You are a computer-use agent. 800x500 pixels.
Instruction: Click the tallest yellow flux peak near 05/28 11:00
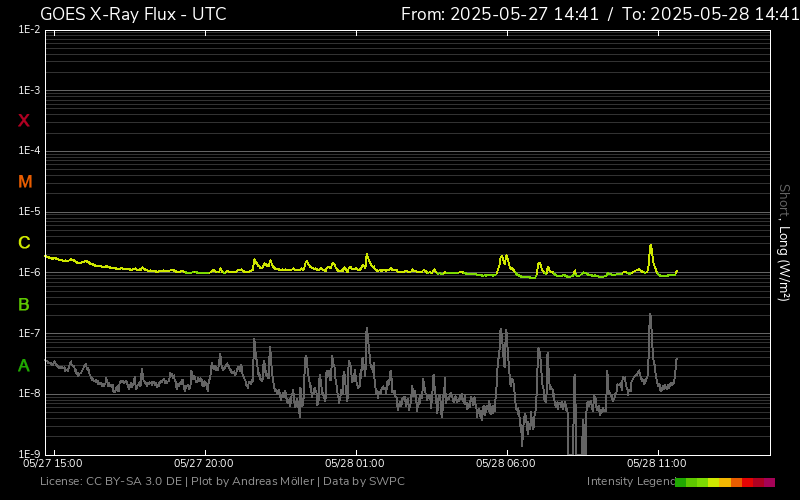click(650, 246)
